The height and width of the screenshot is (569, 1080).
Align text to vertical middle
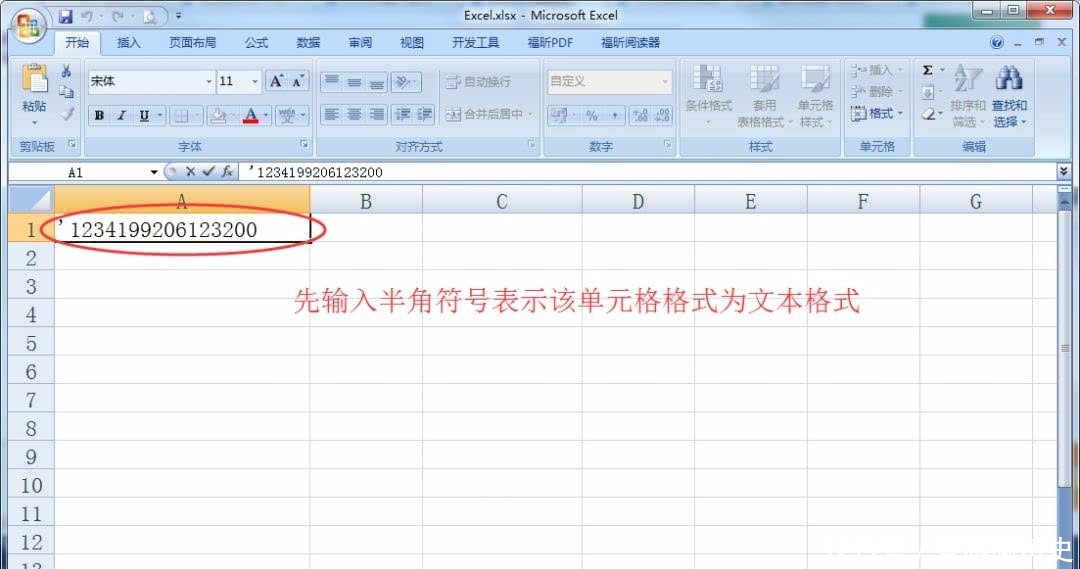pos(354,82)
